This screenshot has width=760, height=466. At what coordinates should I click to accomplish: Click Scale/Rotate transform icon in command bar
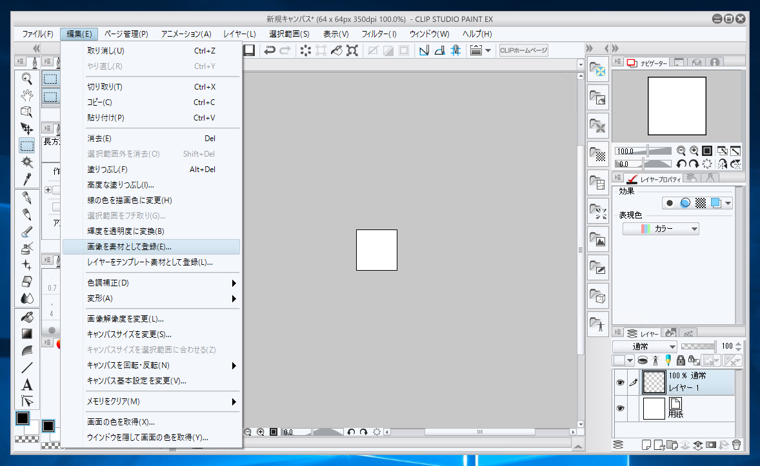click(x=352, y=50)
